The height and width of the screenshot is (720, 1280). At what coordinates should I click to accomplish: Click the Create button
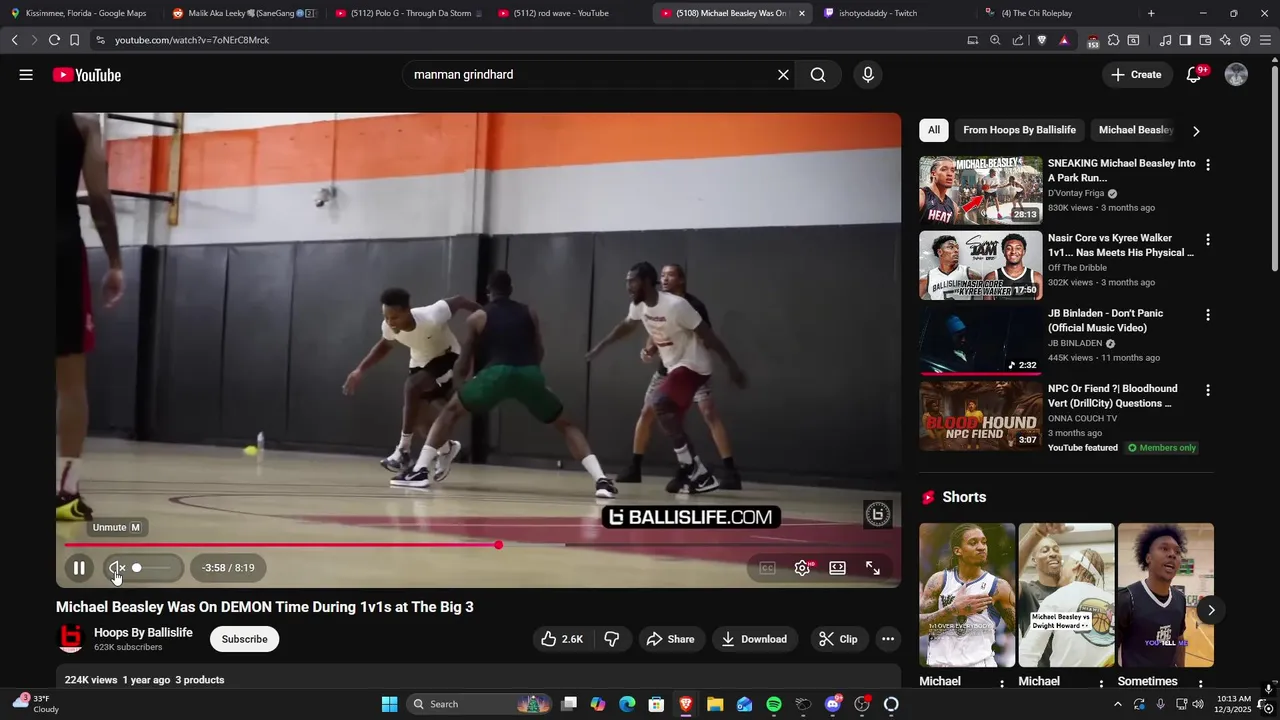point(1137,75)
